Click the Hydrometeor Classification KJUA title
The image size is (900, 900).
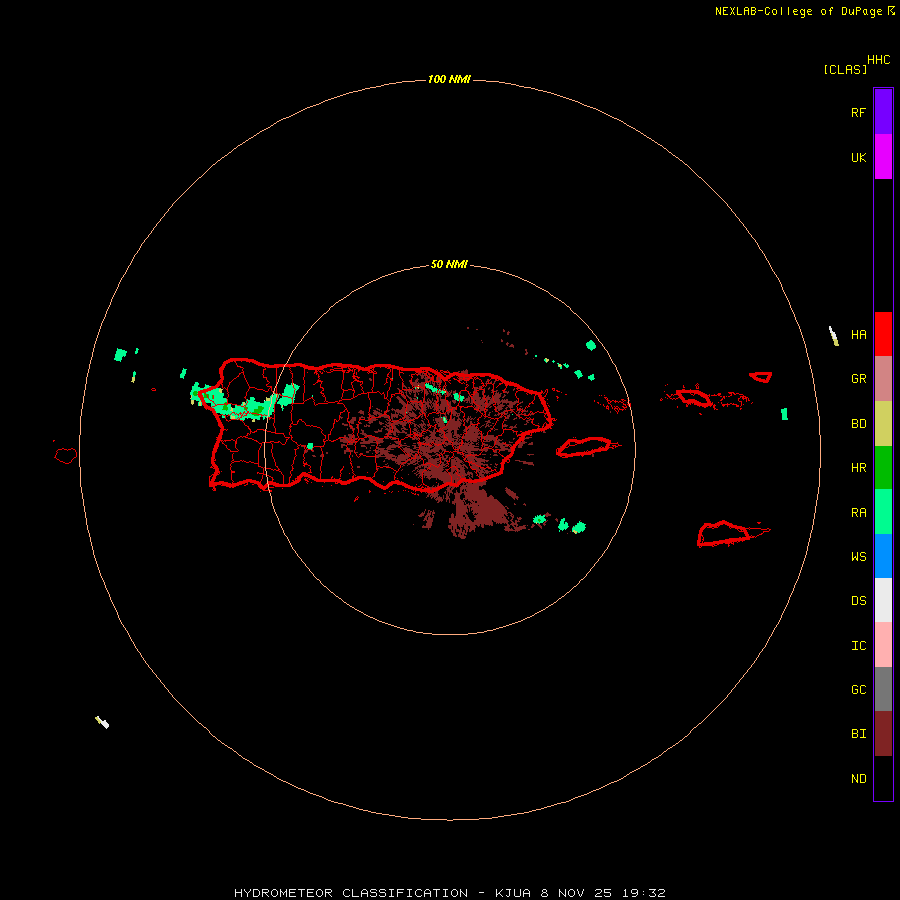[x=449, y=893]
